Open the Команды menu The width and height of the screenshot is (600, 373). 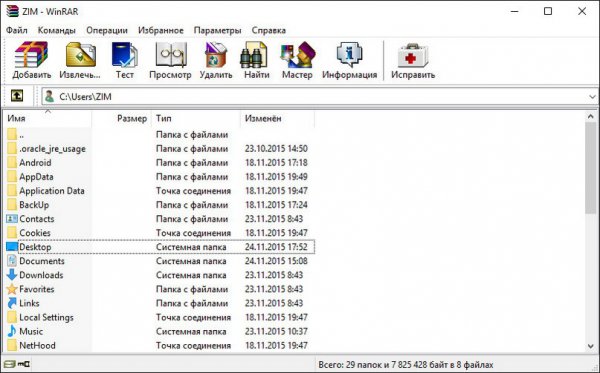pos(57,30)
